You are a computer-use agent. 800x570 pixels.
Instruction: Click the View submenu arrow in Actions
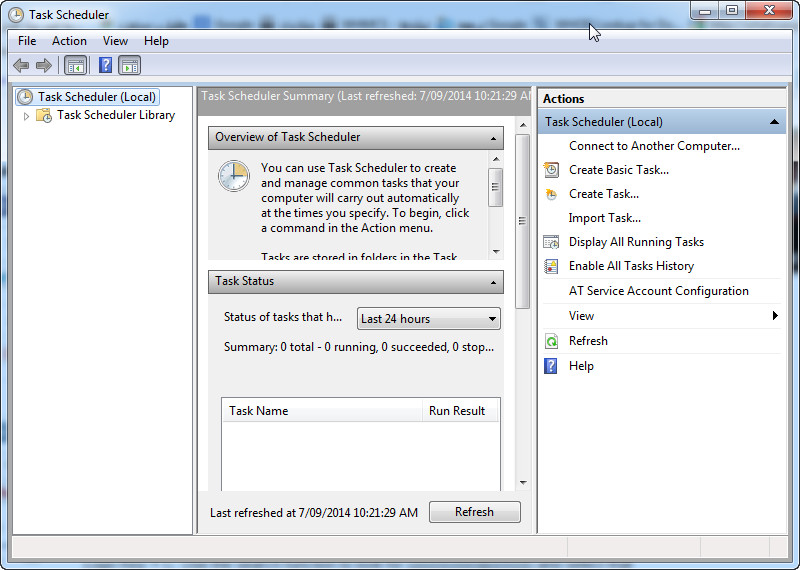(x=775, y=316)
